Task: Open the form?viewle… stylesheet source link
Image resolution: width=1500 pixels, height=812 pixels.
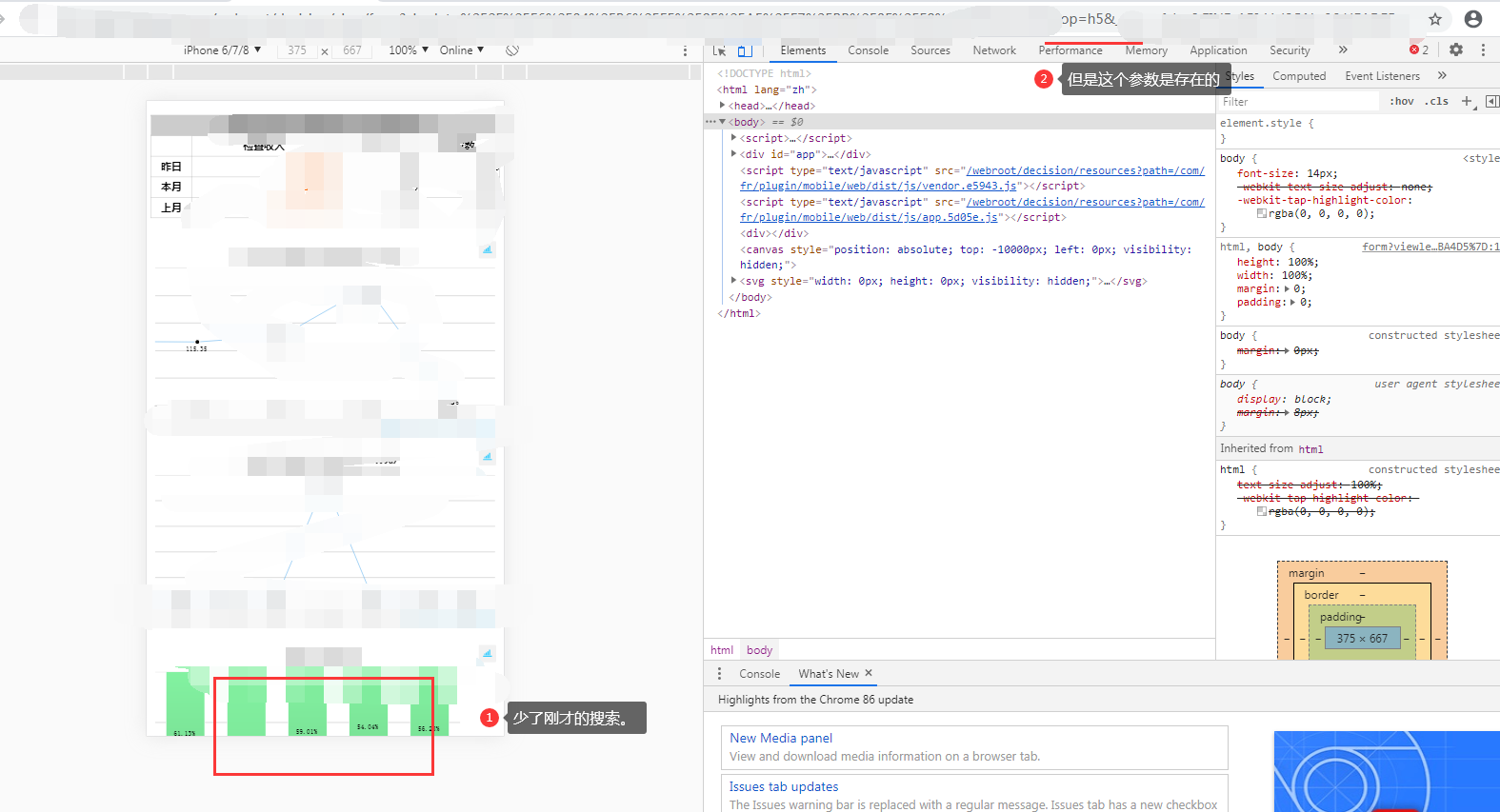Action: tap(1430, 247)
